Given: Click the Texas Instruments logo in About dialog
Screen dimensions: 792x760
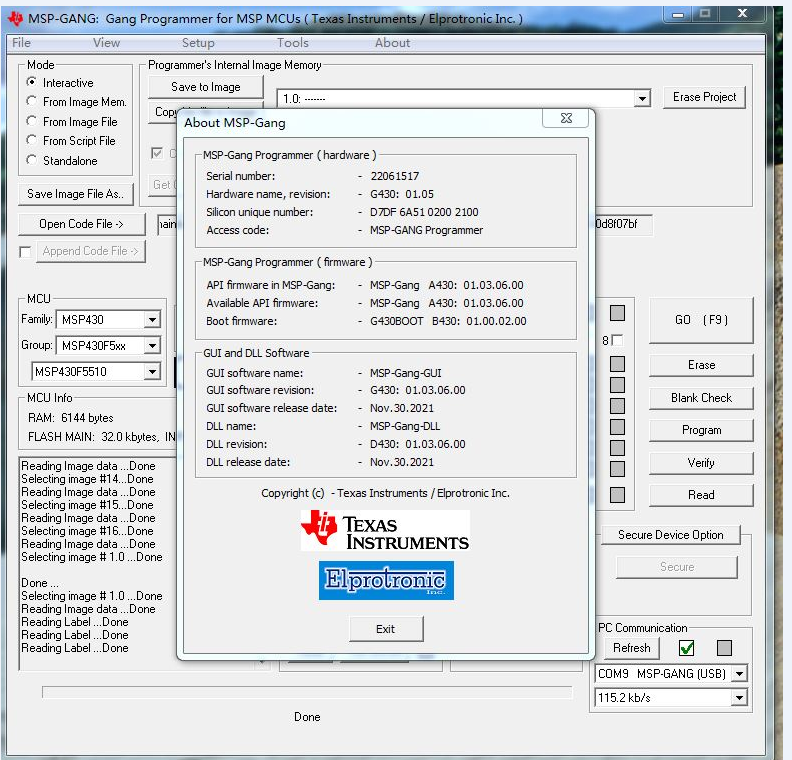Looking at the screenshot, I should point(385,530).
